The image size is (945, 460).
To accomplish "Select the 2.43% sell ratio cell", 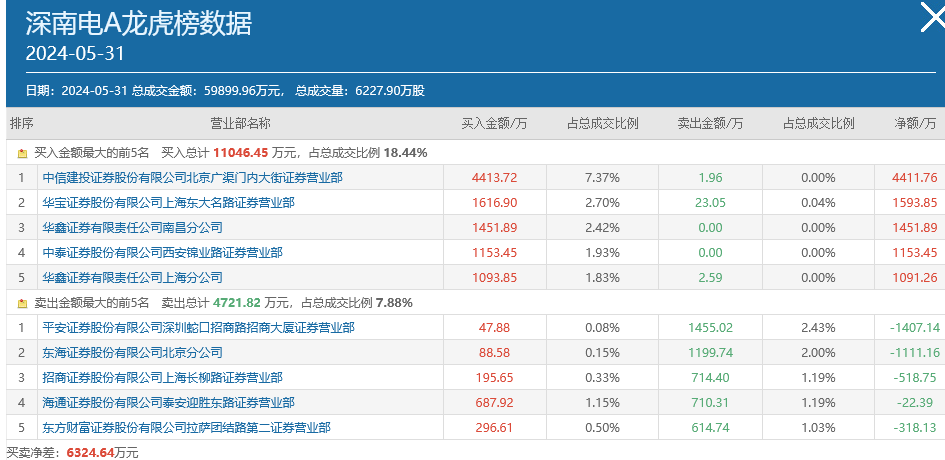I will [818, 327].
